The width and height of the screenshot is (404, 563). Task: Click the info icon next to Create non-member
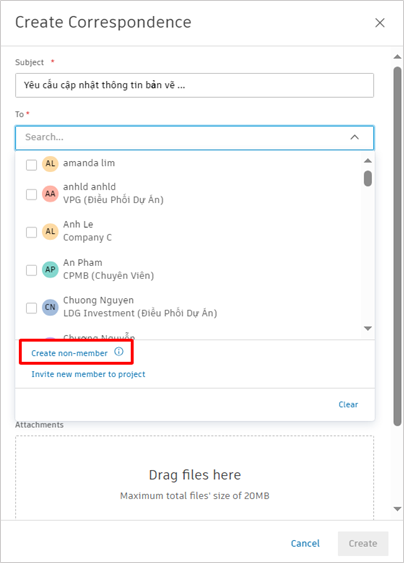(x=119, y=352)
